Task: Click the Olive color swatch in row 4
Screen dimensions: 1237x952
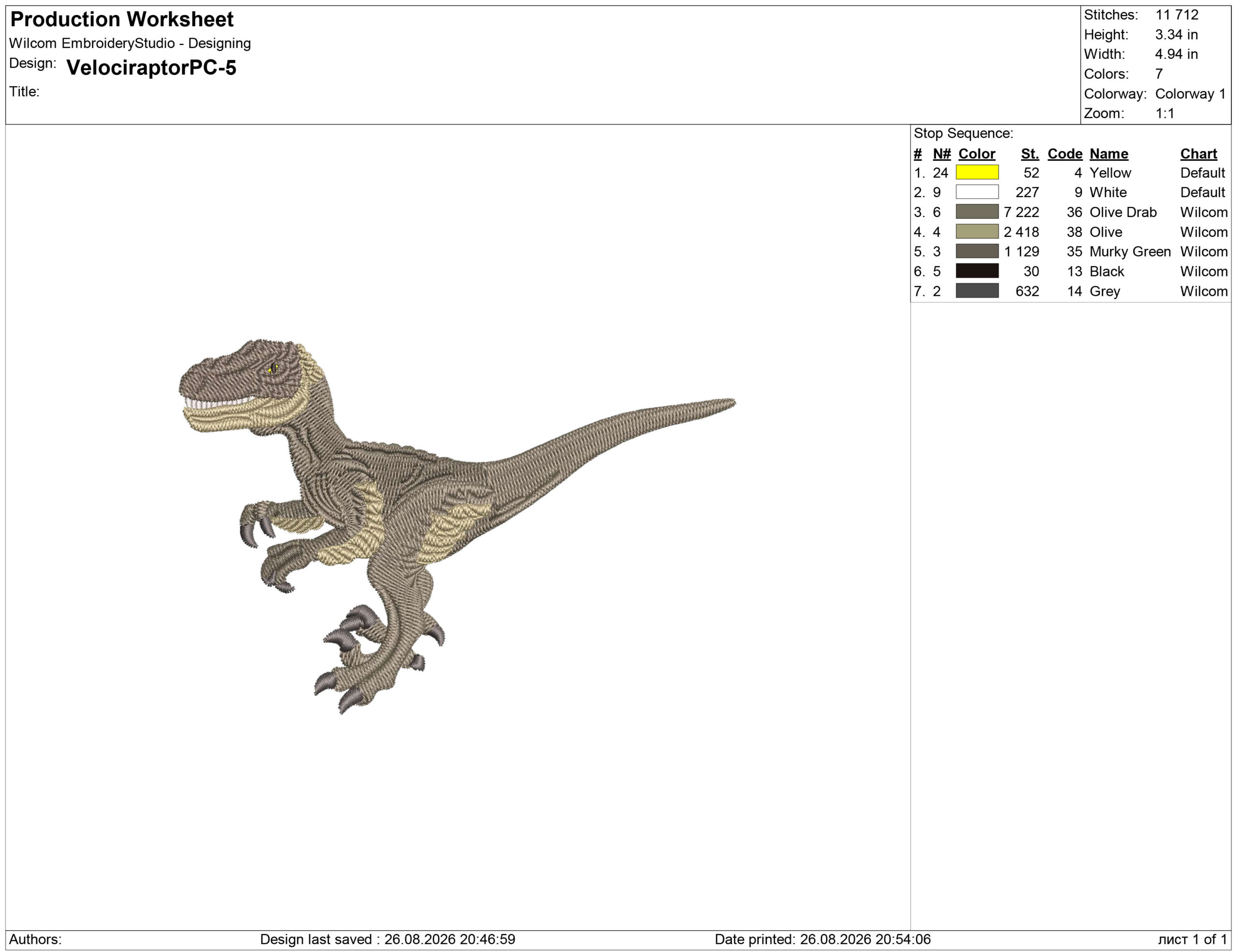Action: (977, 231)
